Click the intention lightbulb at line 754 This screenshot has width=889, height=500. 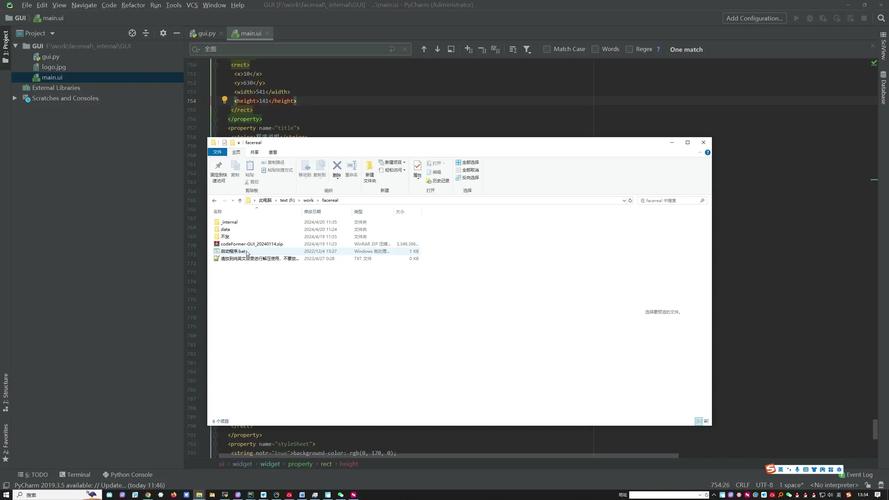225,100
